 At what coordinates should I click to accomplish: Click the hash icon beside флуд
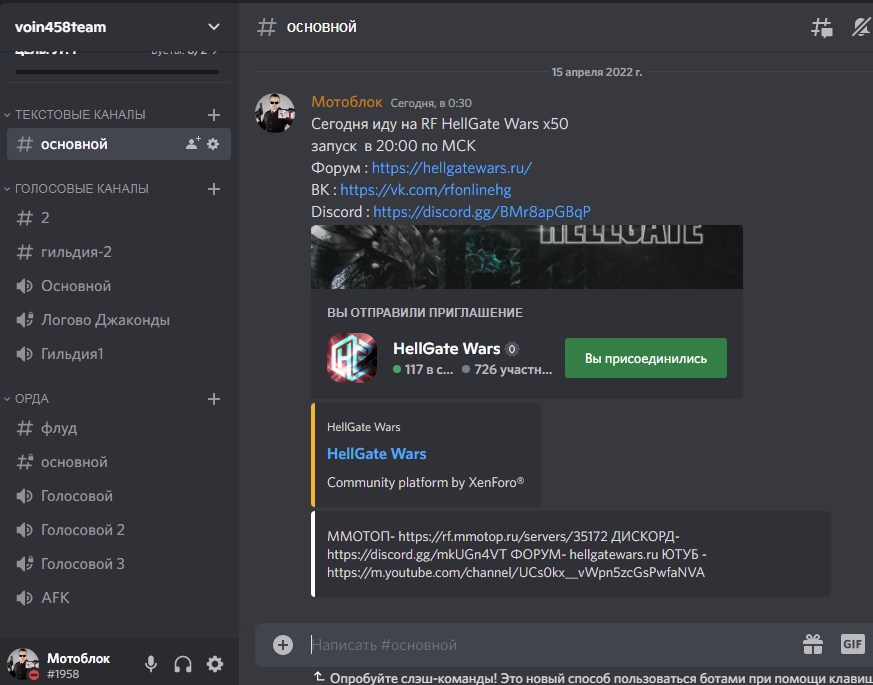tap(24, 428)
